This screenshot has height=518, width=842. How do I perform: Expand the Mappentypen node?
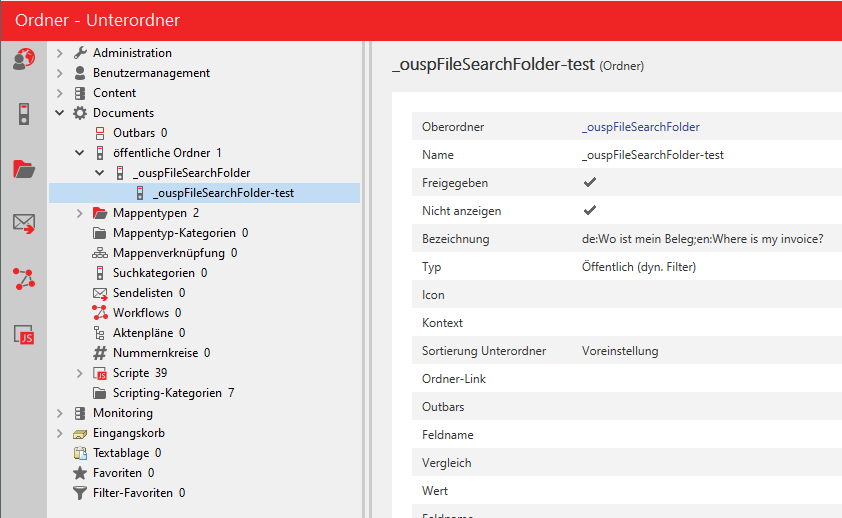click(x=80, y=213)
